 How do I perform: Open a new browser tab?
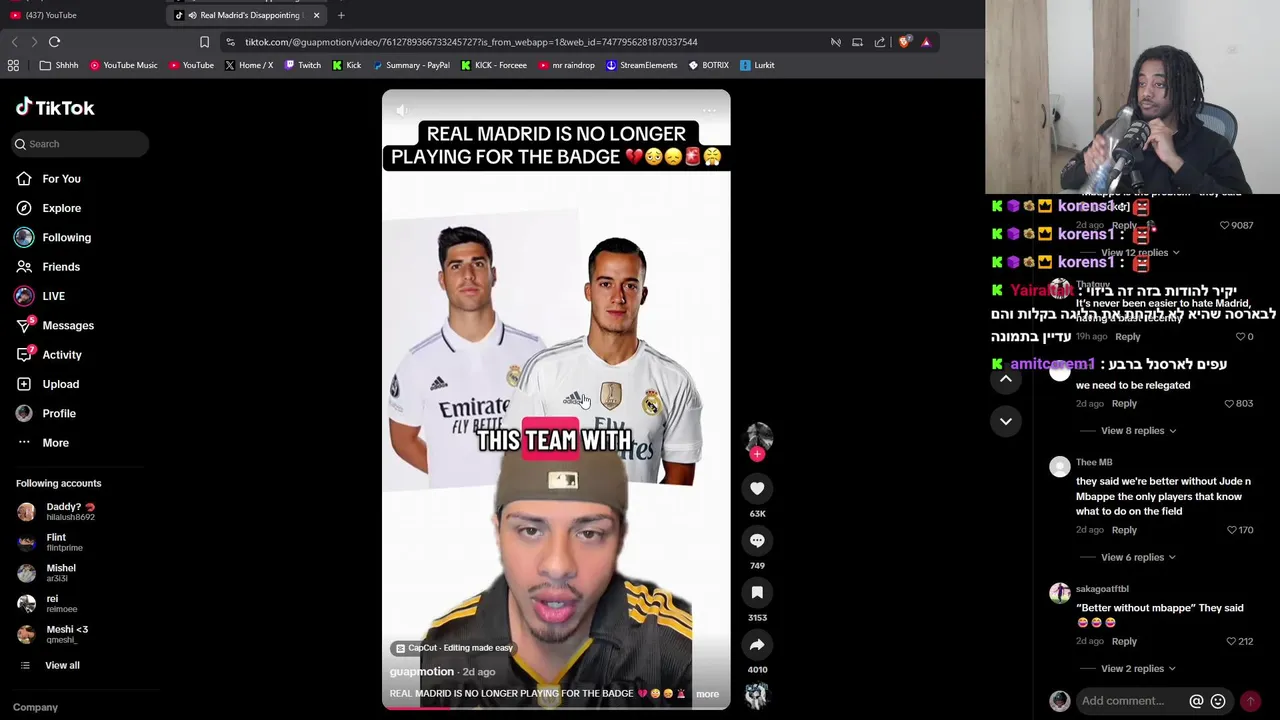(x=341, y=15)
